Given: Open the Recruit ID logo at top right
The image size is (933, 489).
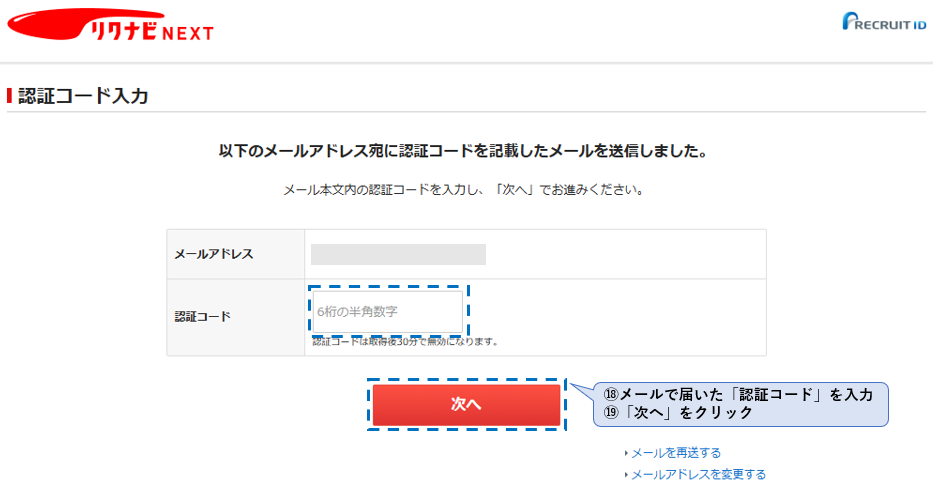Looking at the screenshot, I should tap(884, 21).
